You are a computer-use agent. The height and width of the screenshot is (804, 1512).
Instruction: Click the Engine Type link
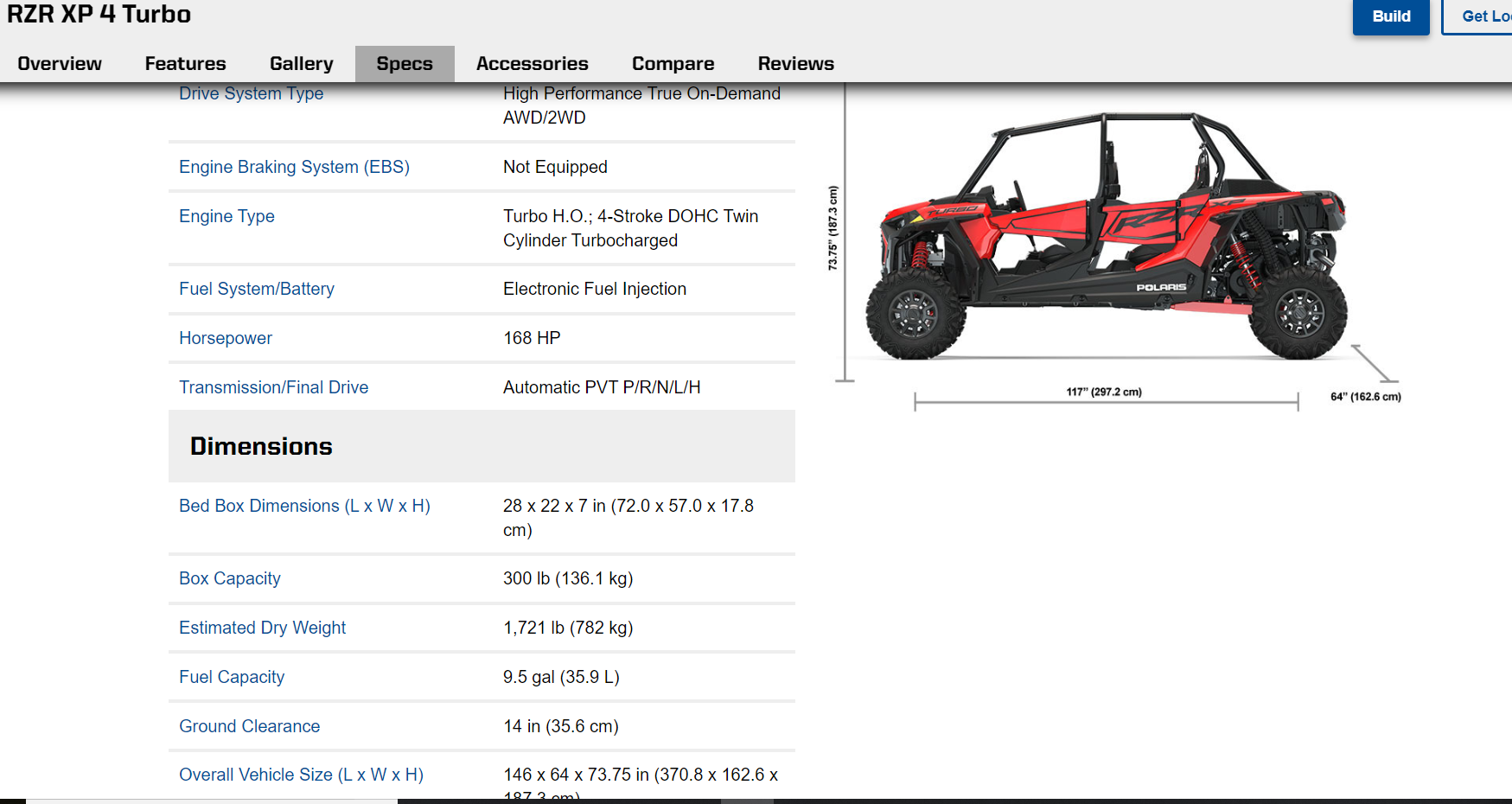(x=227, y=216)
